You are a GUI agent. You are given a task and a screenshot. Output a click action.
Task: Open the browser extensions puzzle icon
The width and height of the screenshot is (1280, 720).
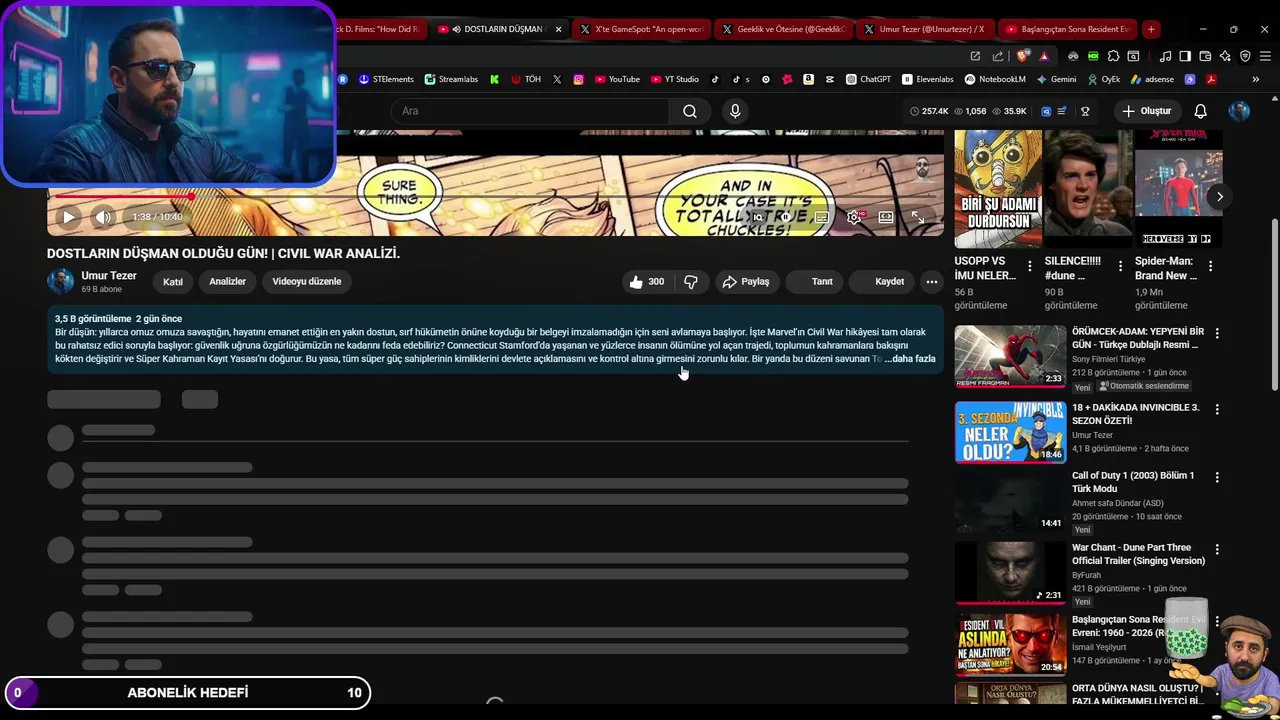[1113, 56]
